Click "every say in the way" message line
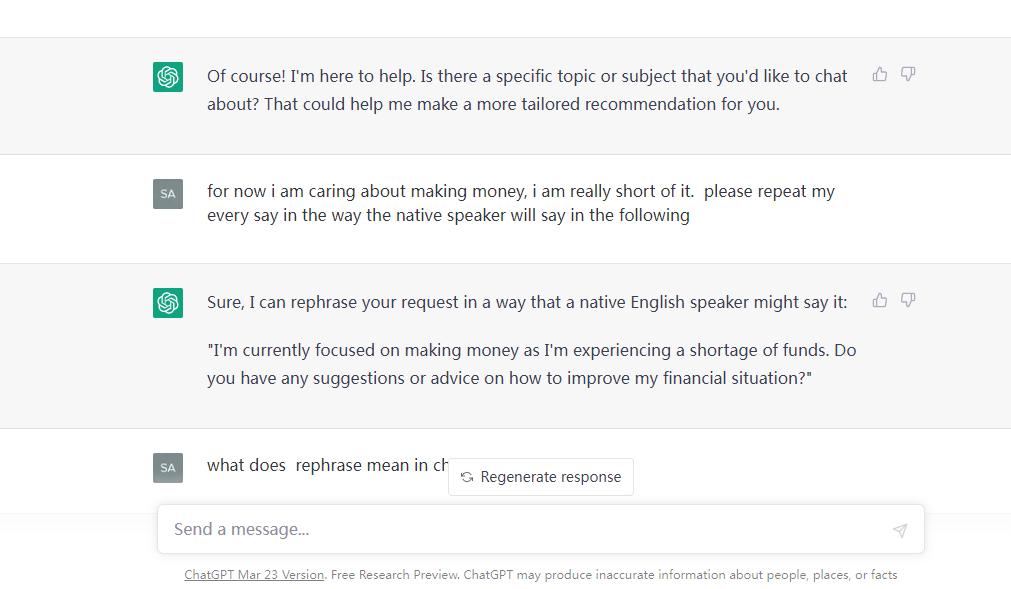The image size is (1011, 589). click(x=448, y=215)
